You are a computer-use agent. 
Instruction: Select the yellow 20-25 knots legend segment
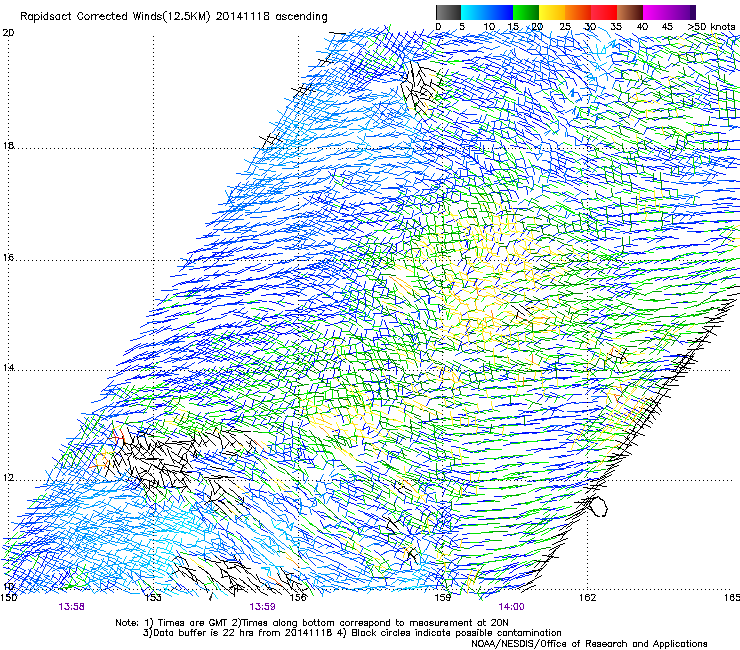tap(552, 12)
